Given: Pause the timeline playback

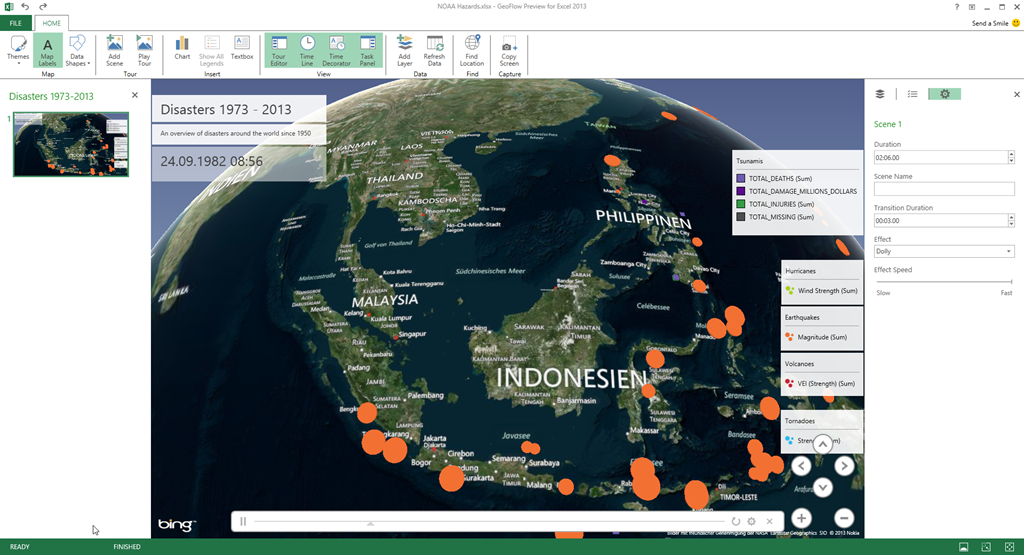Looking at the screenshot, I should 243,521.
